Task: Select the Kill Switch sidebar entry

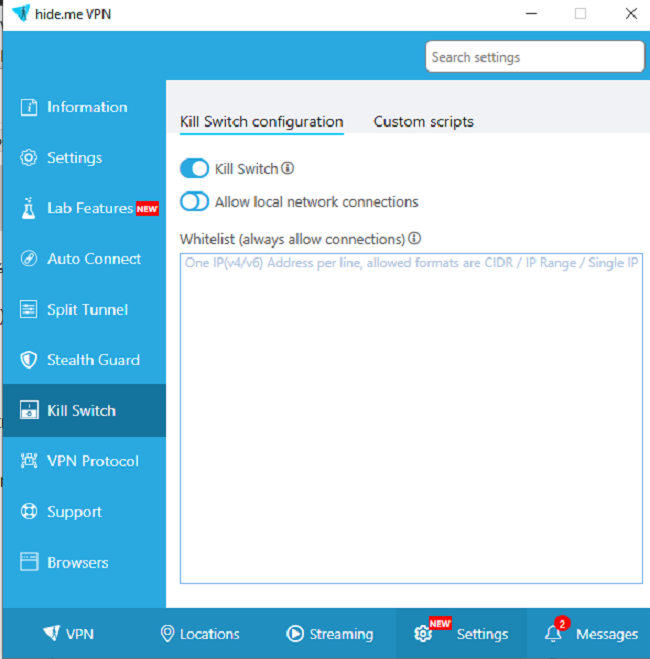Action: (x=84, y=410)
